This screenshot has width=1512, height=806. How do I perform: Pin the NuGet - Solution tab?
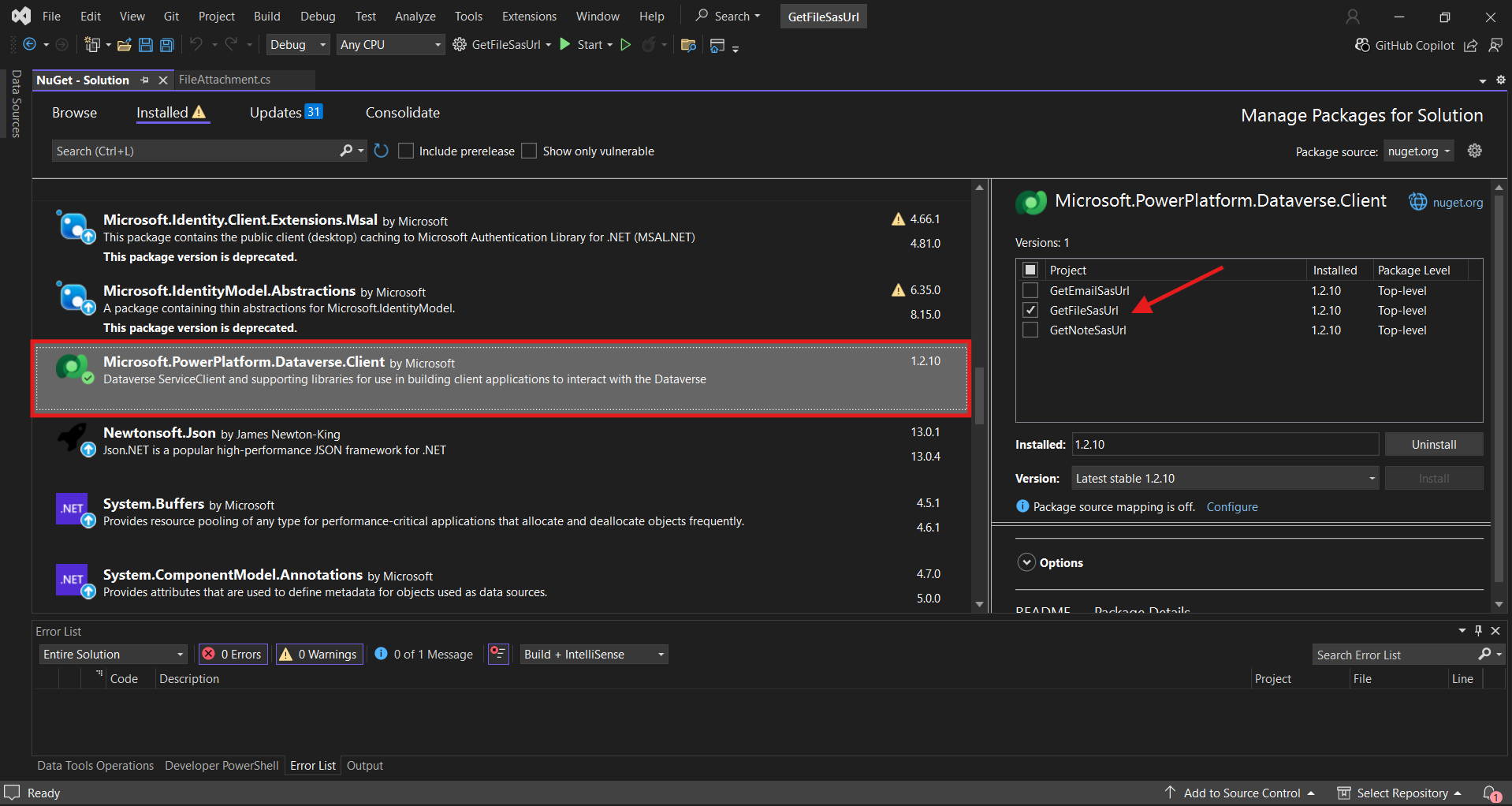coord(144,80)
